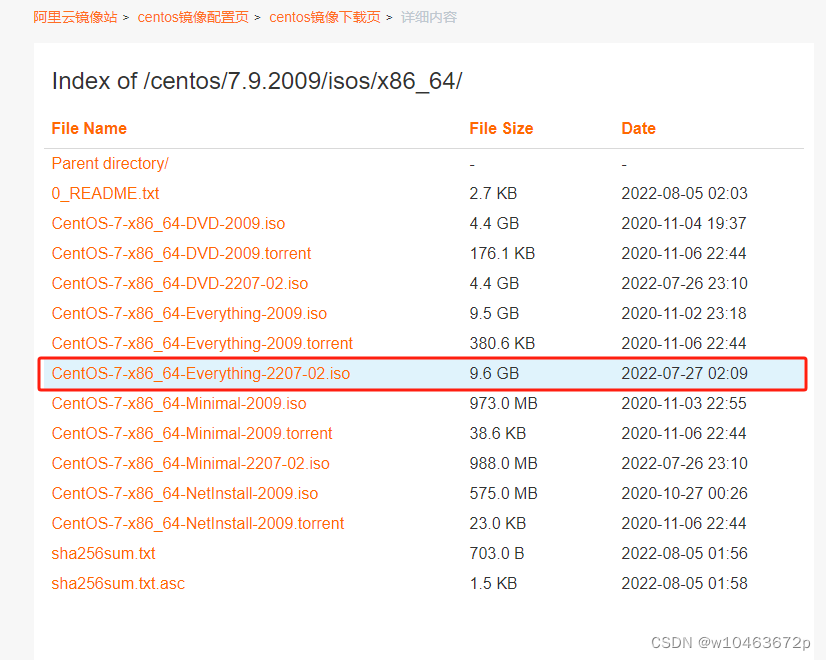
Task: Select the 380.6 KB size cell
Action: click(x=502, y=344)
